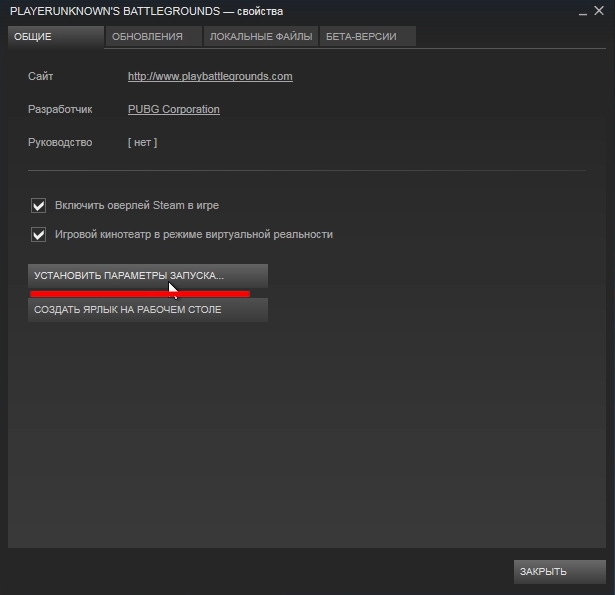Close the properties window with X
Image resolution: width=615 pixels, height=595 pixels.
[599, 11]
